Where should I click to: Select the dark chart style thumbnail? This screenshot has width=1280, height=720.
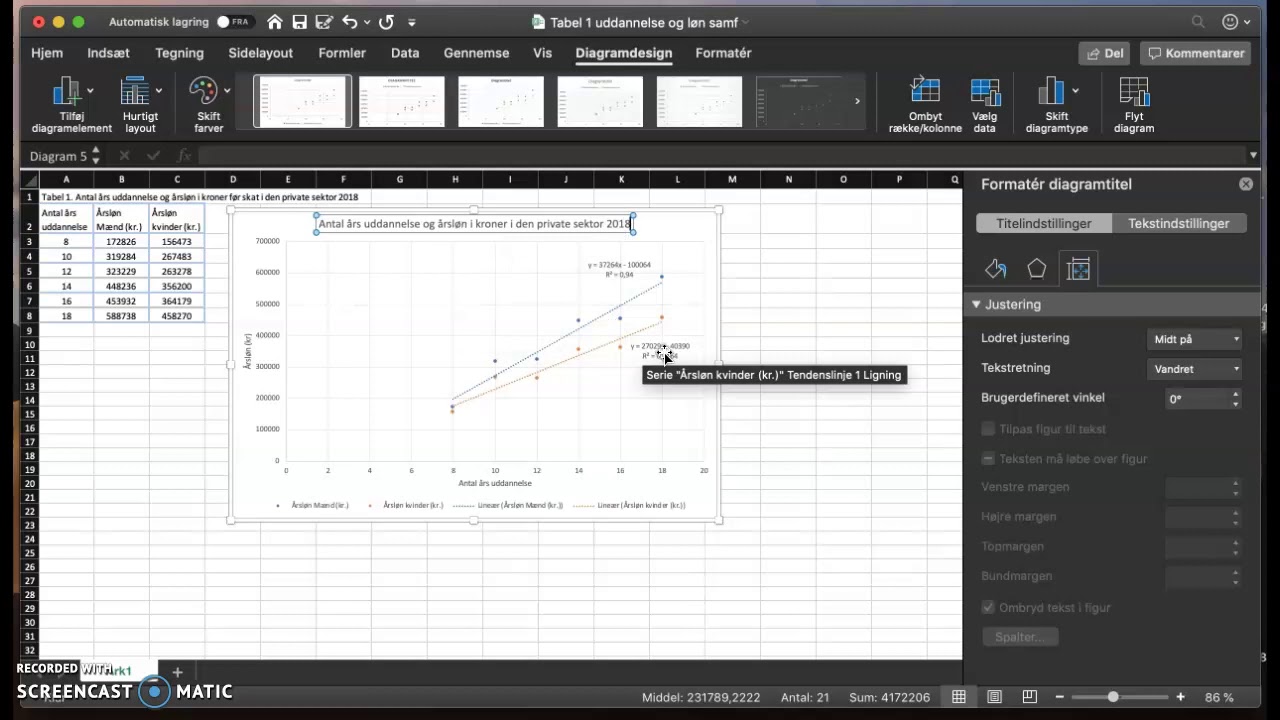(798, 101)
